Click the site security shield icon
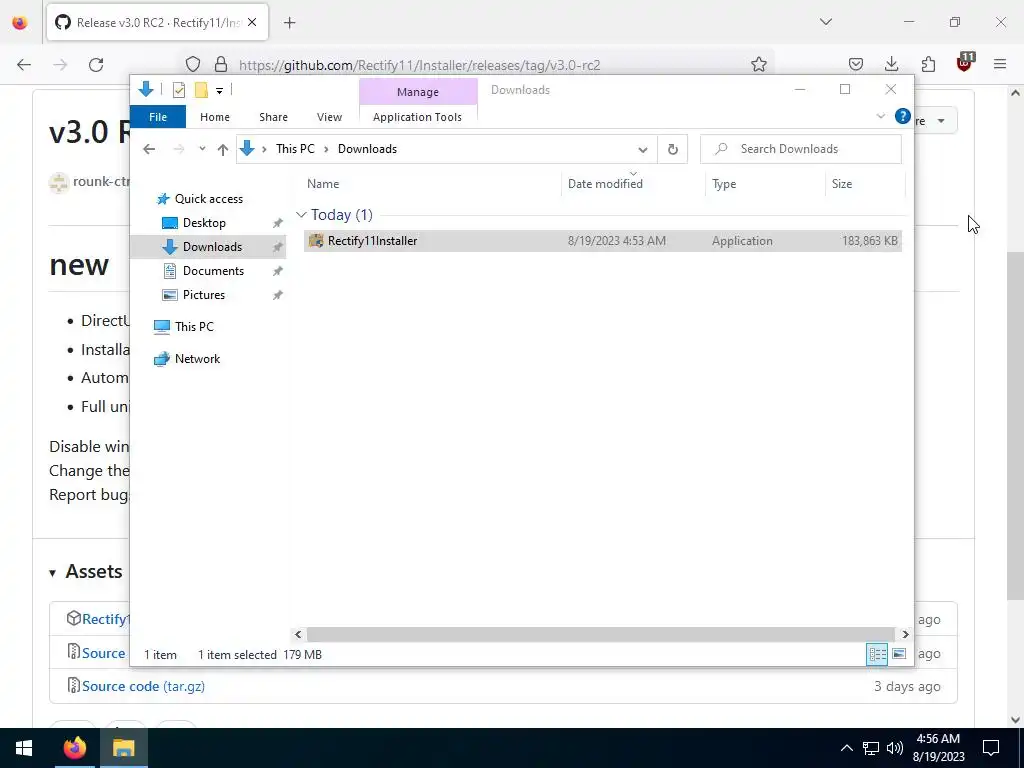The image size is (1024, 768). click(x=193, y=65)
